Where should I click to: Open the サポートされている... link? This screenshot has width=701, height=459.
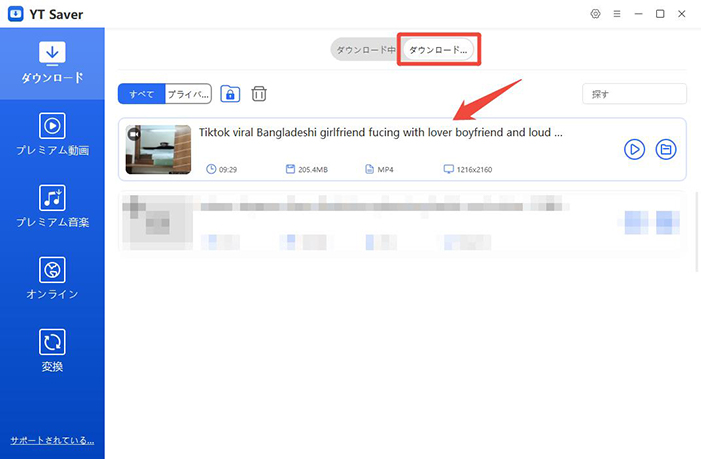pyautogui.click(x=52, y=440)
